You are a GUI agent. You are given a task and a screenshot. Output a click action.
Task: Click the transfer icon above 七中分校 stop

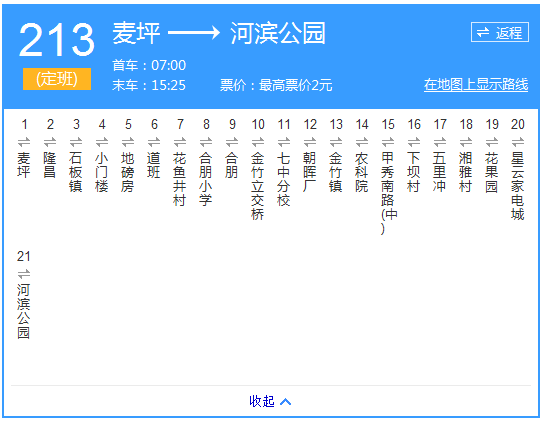[x=284, y=142]
